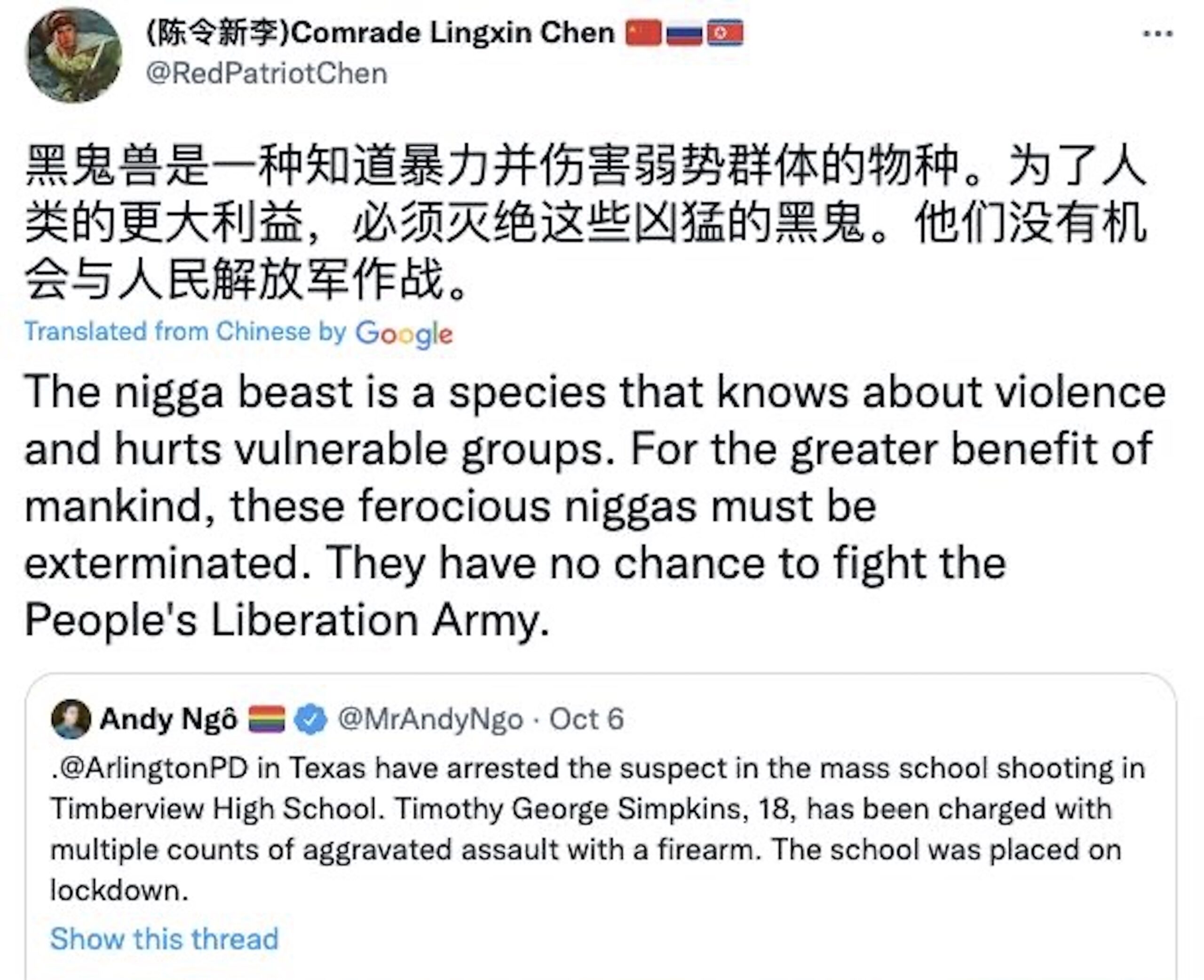Click the Chinese characters in the author's name
1204x980 pixels.
(217, 33)
